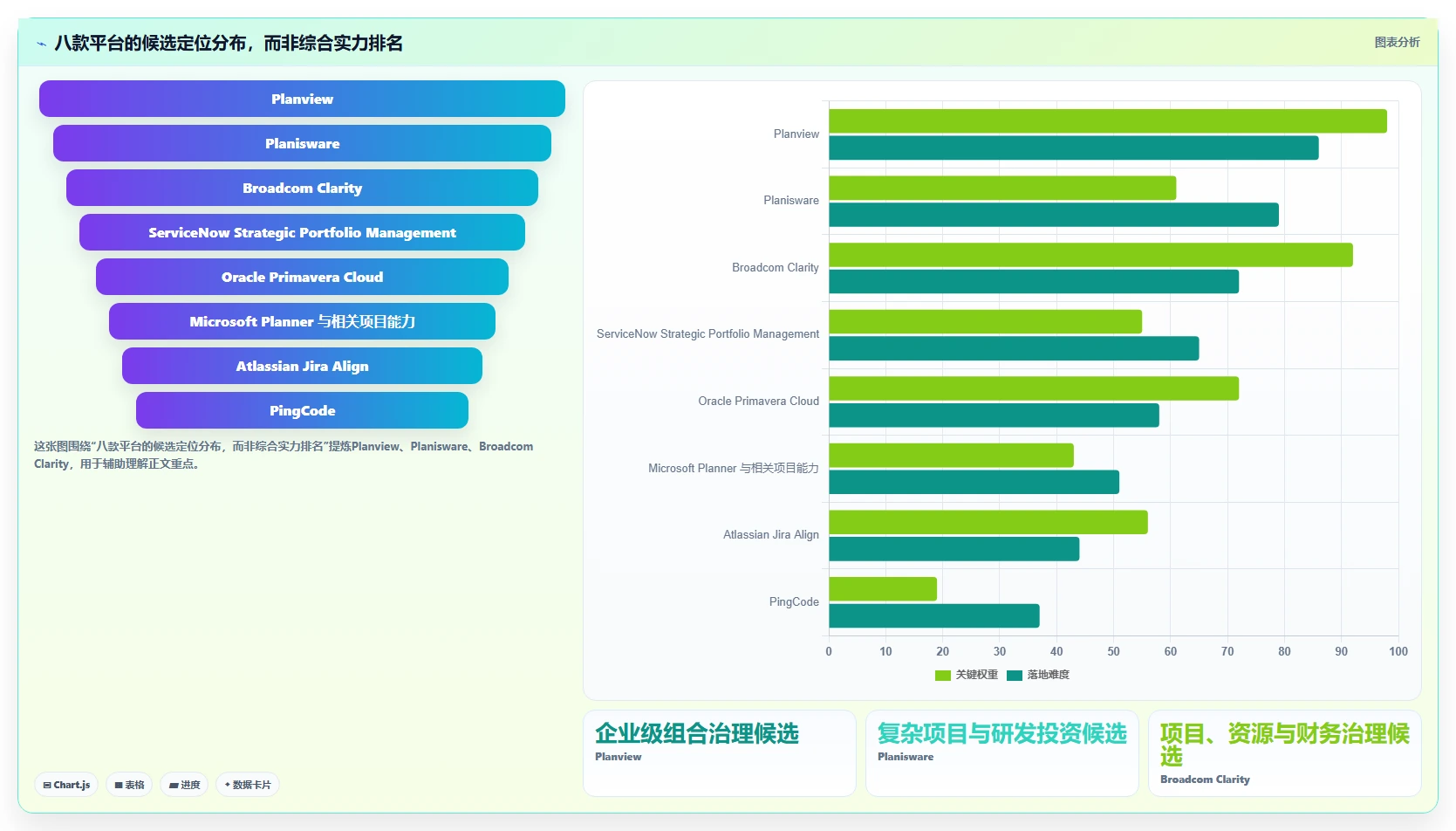Click the small icon before the page title

[41, 44]
